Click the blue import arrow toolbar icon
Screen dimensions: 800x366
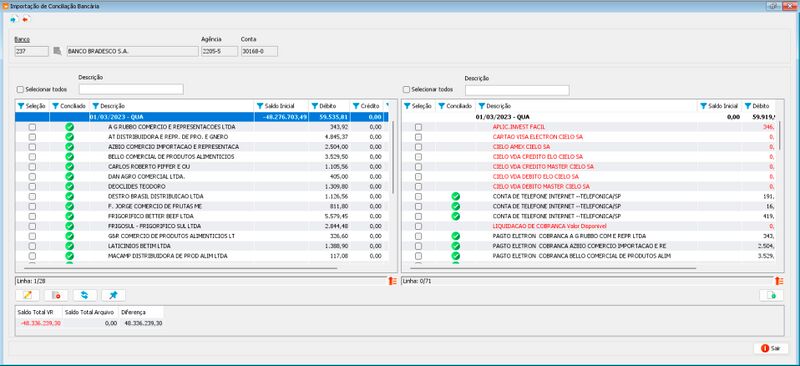(13, 19)
